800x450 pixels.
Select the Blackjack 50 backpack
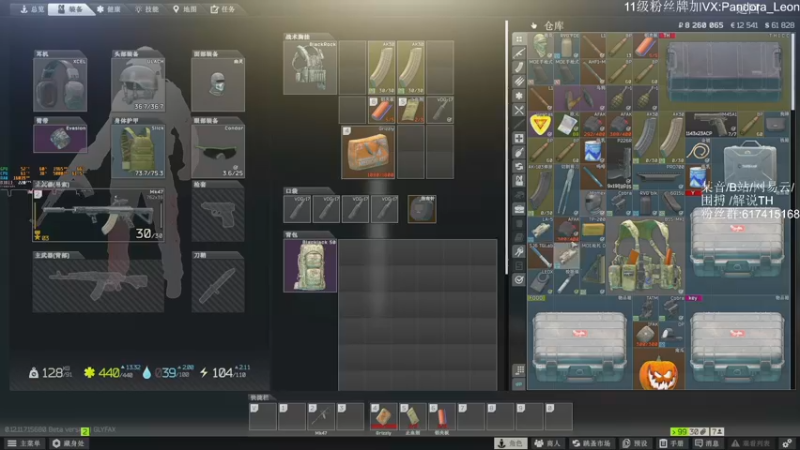(x=310, y=265)
